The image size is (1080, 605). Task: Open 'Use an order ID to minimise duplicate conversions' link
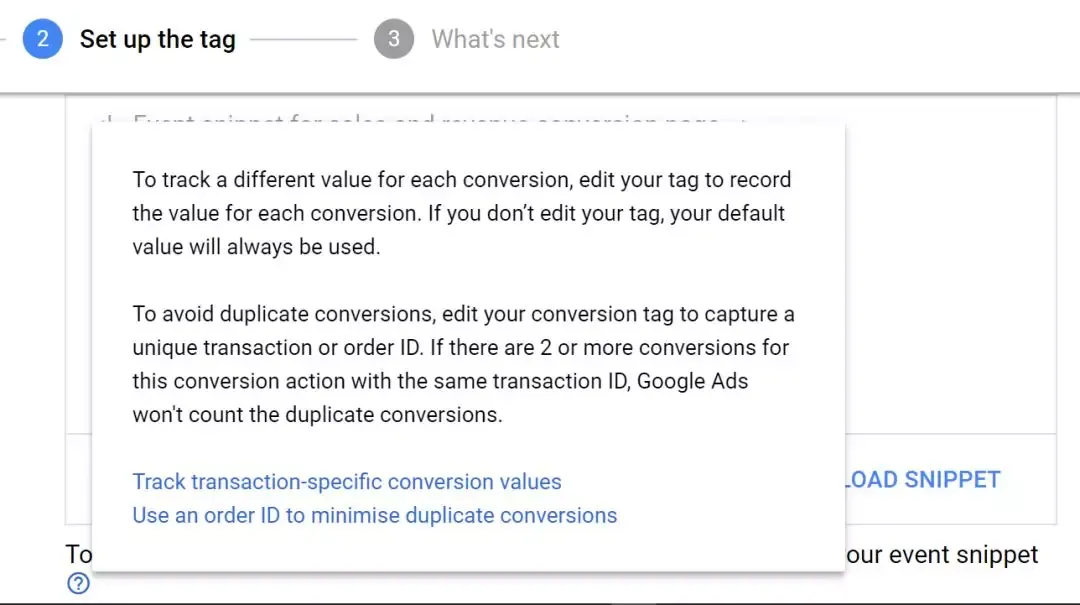[x=375, y=515]
